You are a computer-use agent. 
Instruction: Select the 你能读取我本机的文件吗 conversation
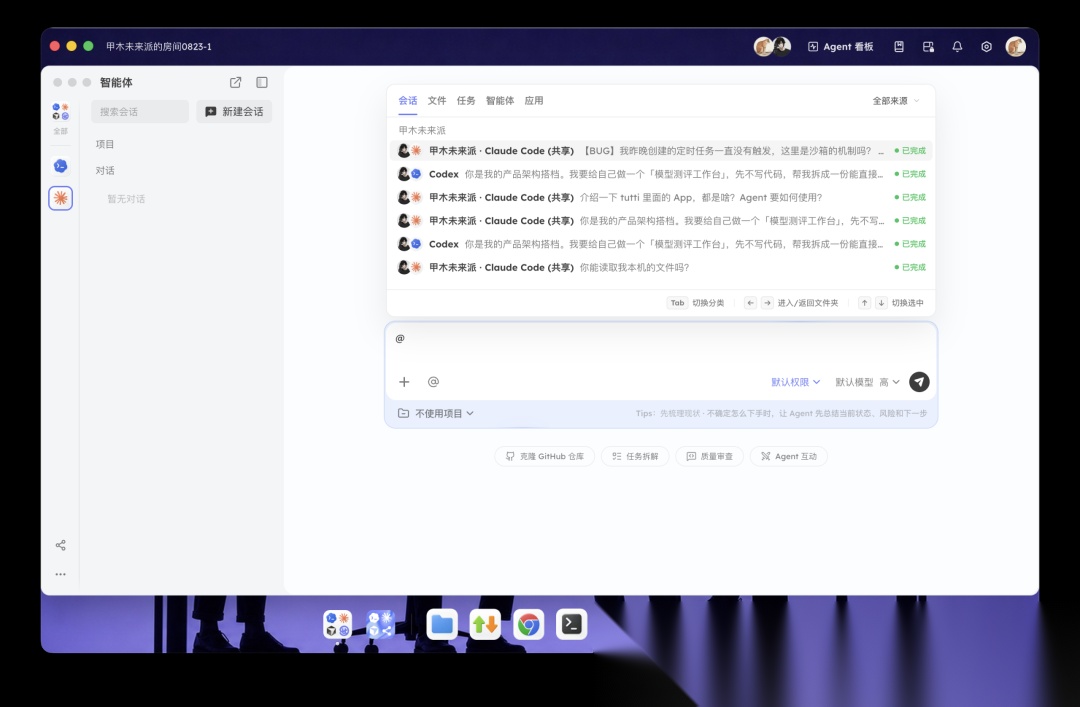(661, 267)
